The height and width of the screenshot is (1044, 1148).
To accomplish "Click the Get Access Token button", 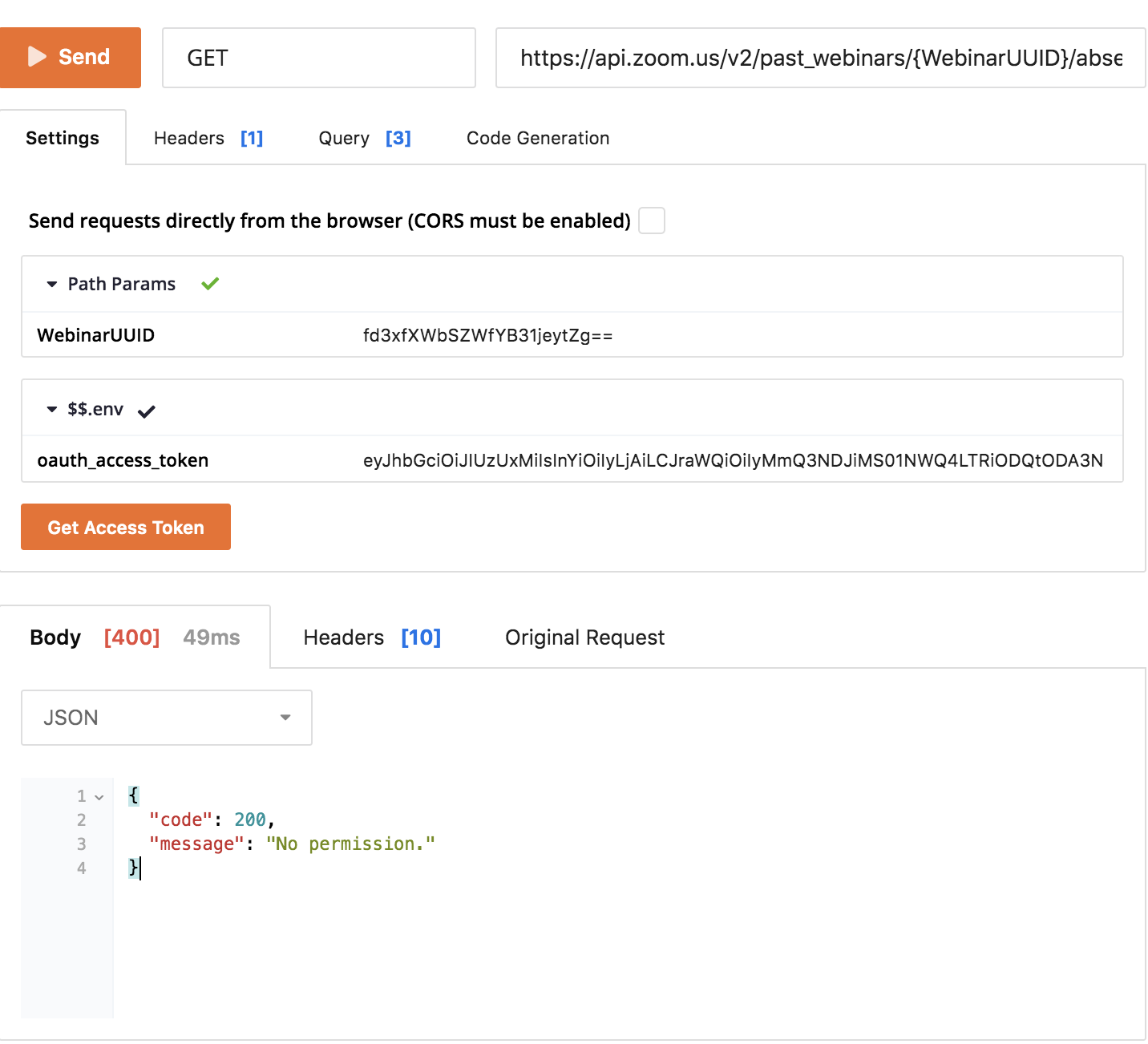I will tap(126, 527).
